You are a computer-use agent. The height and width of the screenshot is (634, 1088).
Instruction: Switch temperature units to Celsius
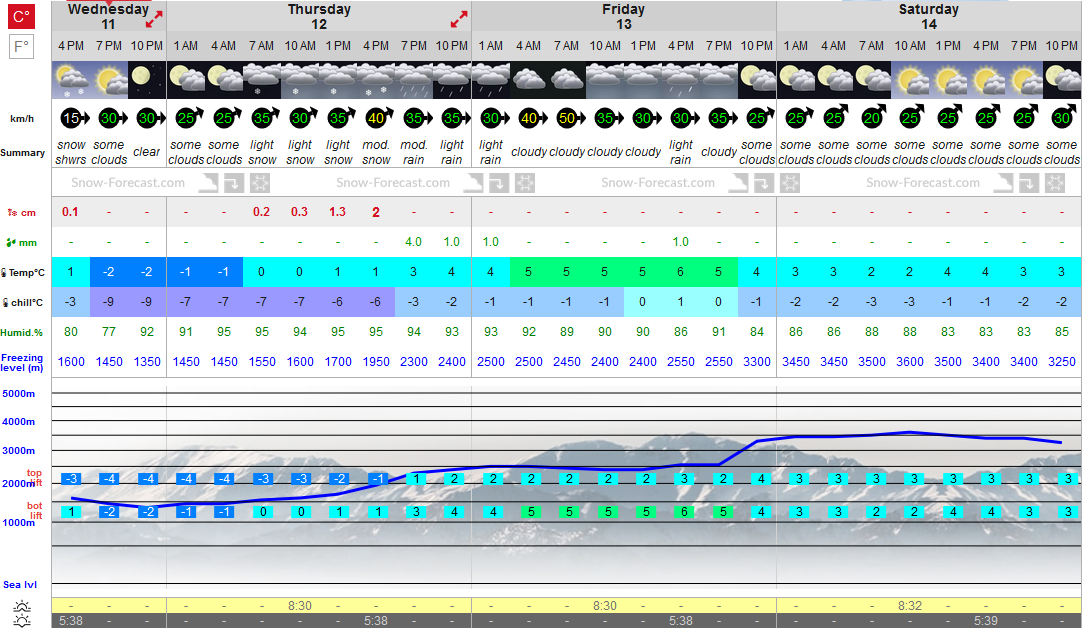click(x=21, y=16)
